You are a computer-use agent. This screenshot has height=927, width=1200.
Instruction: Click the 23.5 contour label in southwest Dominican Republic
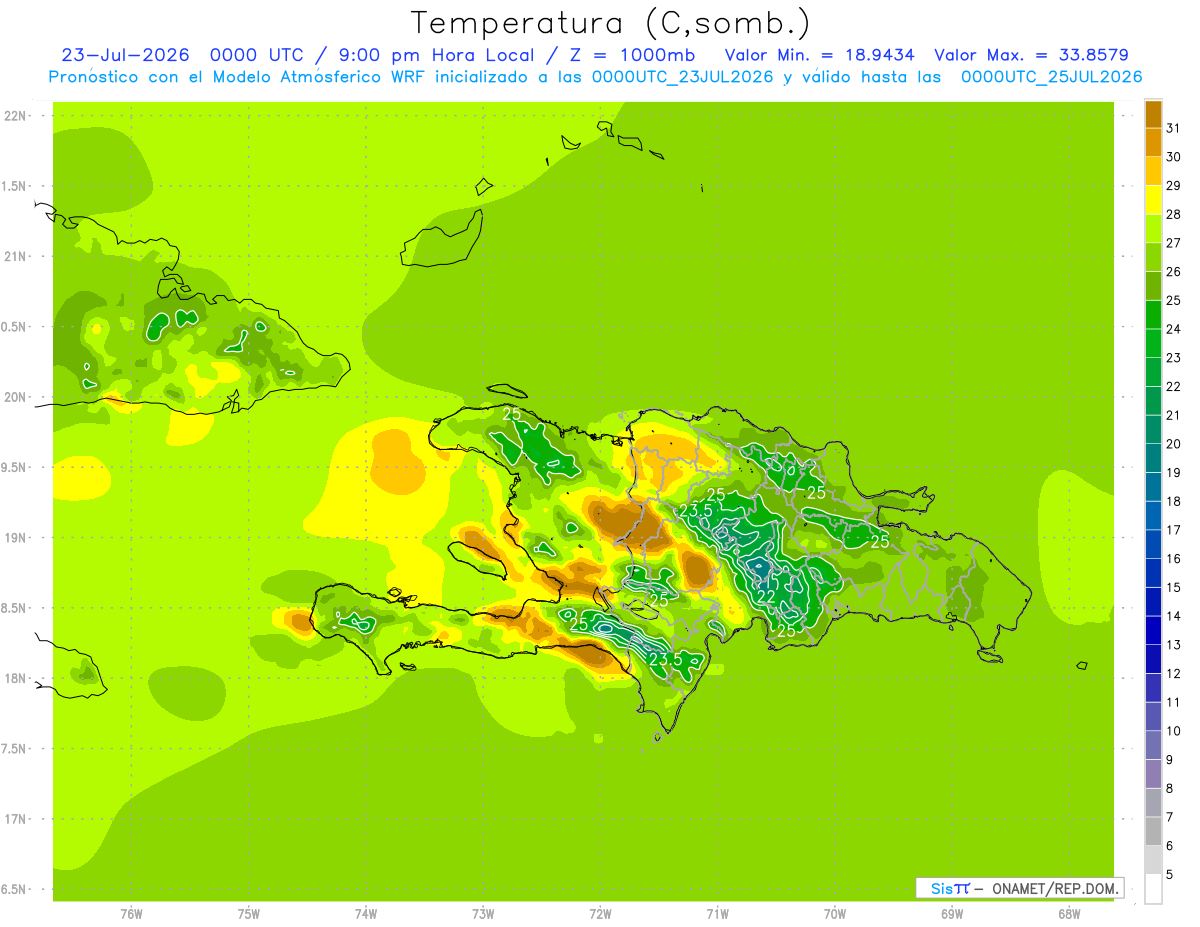click(x=666, y=659)
